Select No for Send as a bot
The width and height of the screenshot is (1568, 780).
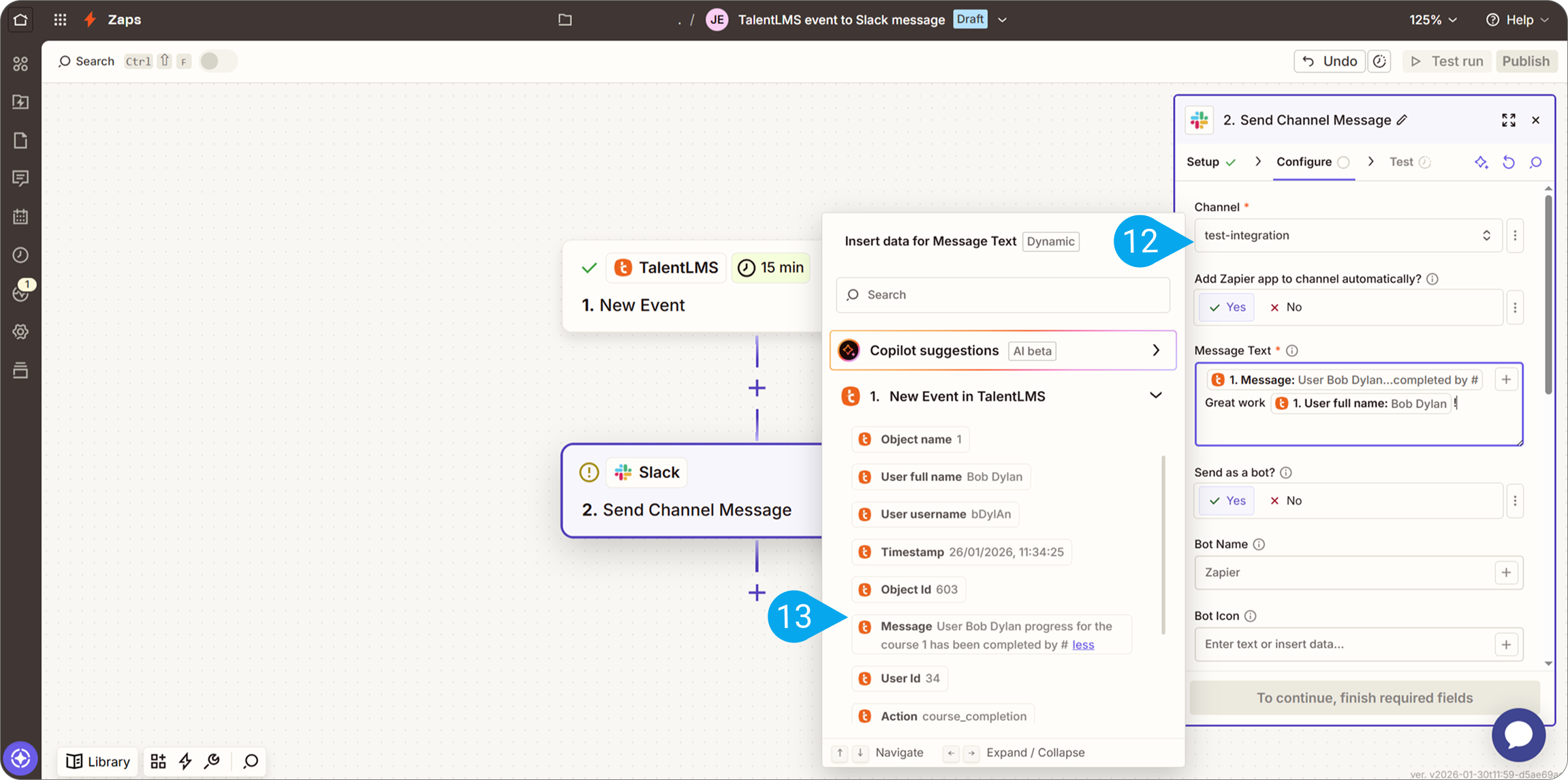[1286, 501]
